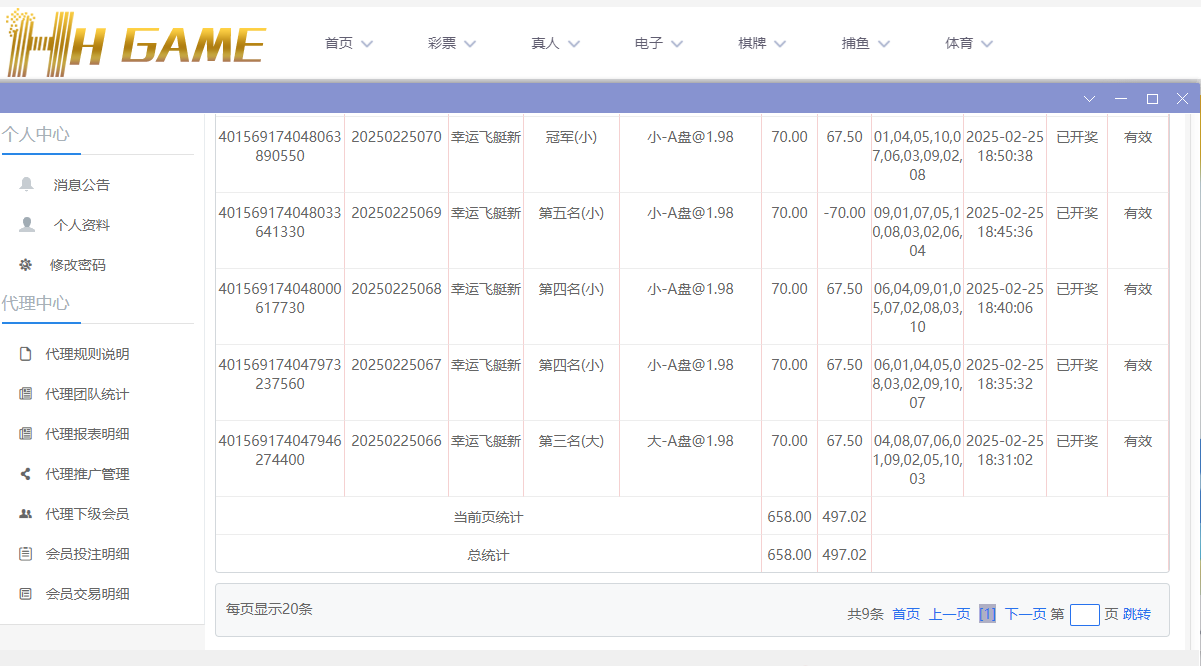
Task: Click the page number input field
Action: click(x=1084, y=614)
